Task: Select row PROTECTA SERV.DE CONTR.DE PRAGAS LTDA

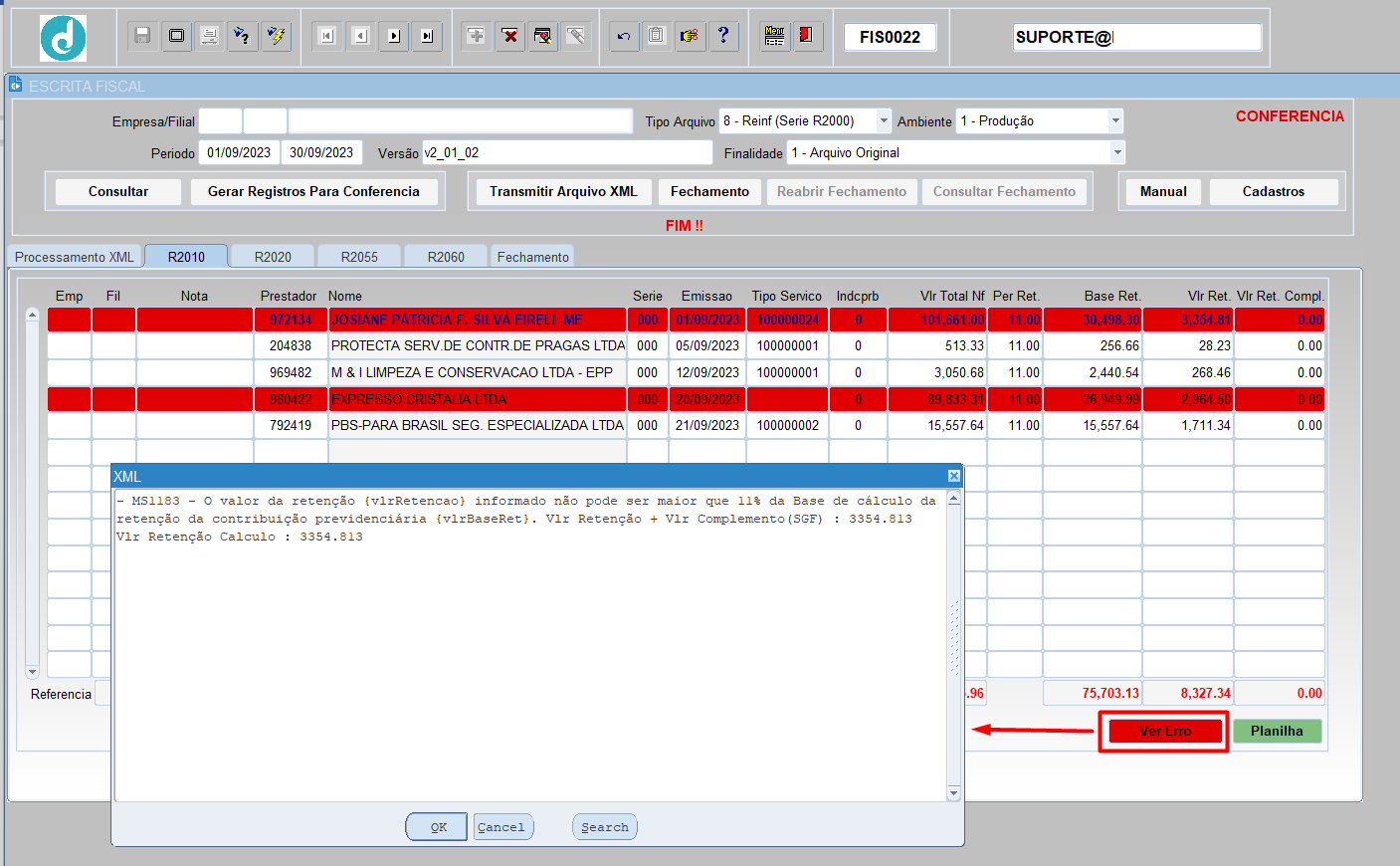Action: (x=686, y=345)
